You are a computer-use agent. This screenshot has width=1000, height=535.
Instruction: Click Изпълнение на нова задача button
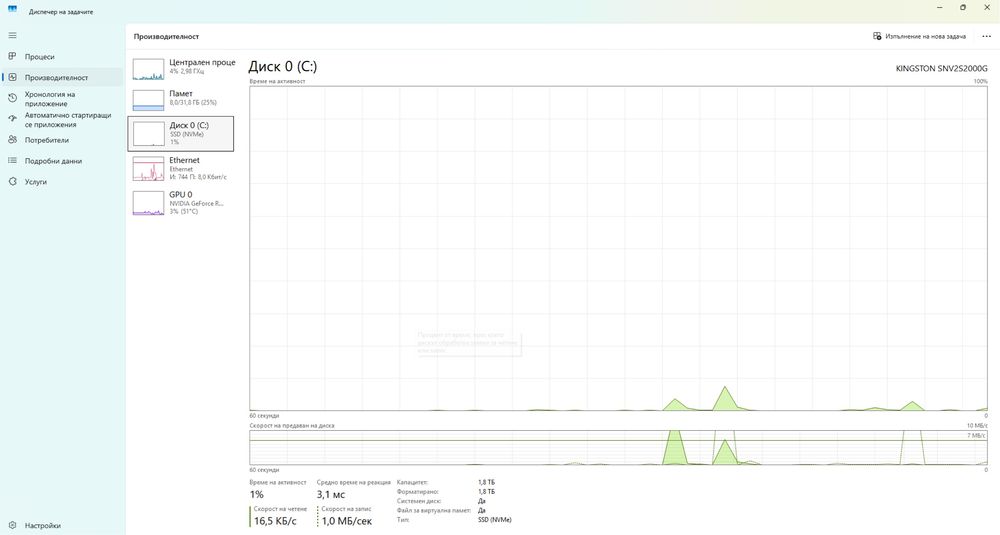pos(919,36)
